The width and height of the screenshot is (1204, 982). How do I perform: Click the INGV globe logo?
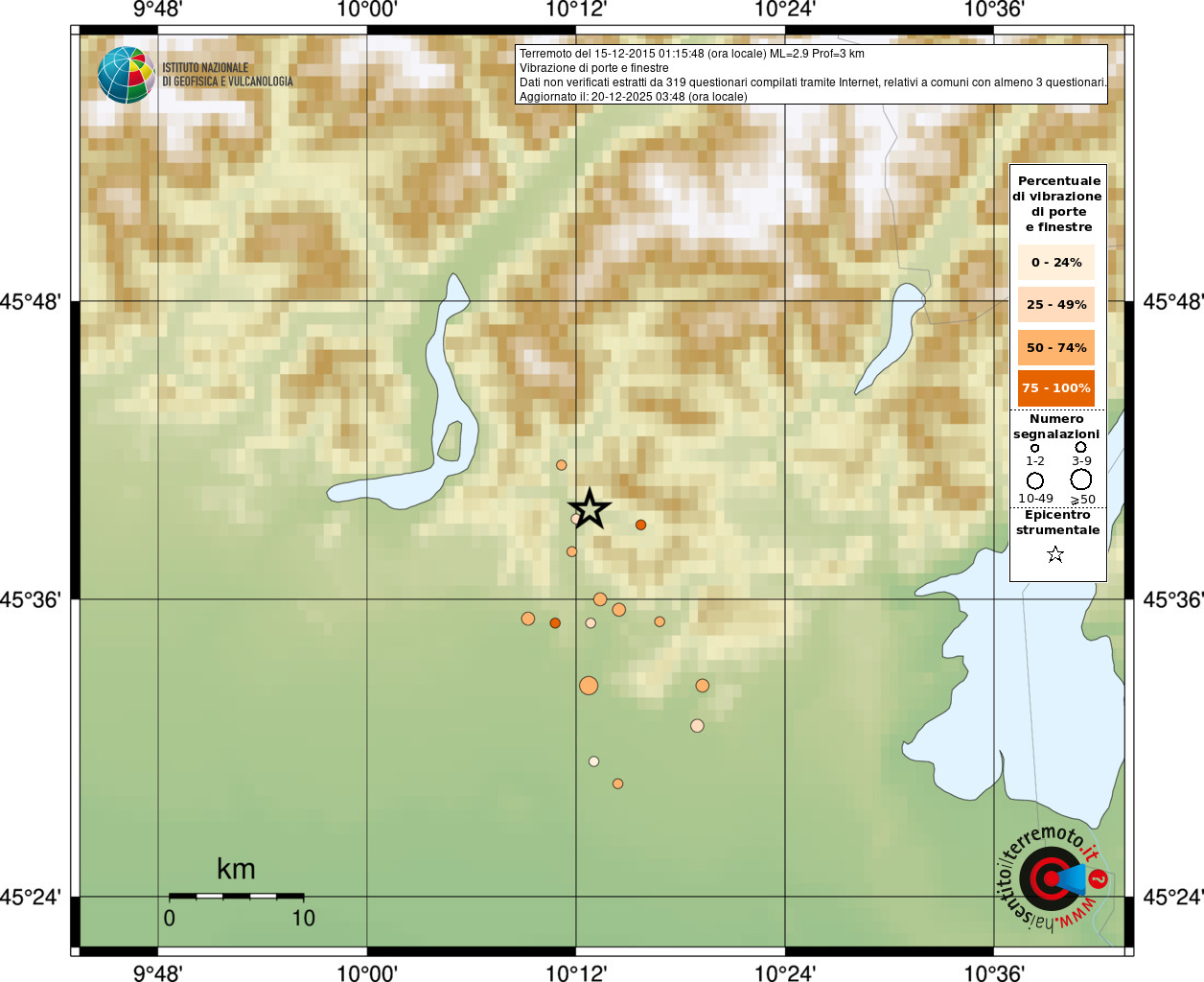point(126,75)
